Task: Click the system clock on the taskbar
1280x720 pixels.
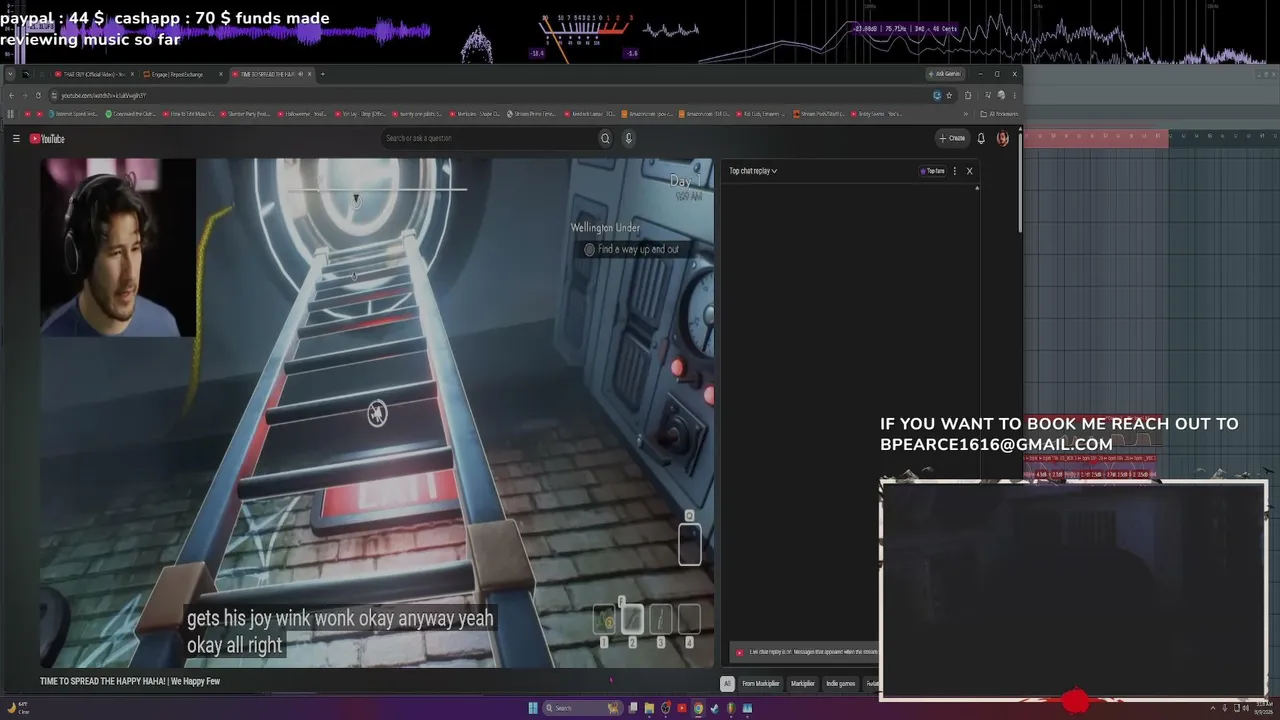Action: point(1262,708)
